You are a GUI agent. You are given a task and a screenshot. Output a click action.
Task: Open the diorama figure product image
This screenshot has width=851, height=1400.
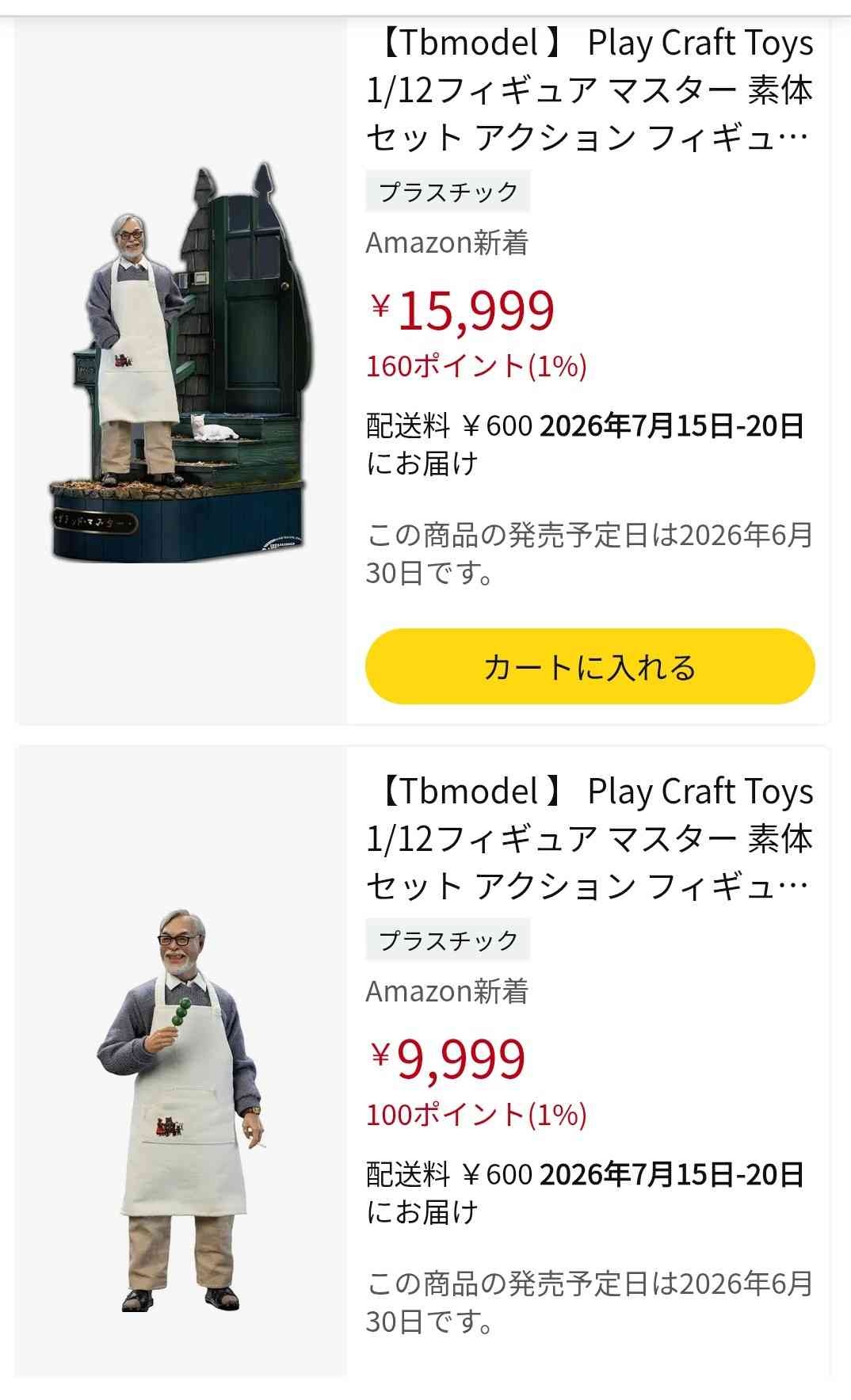tap(181, 363)
